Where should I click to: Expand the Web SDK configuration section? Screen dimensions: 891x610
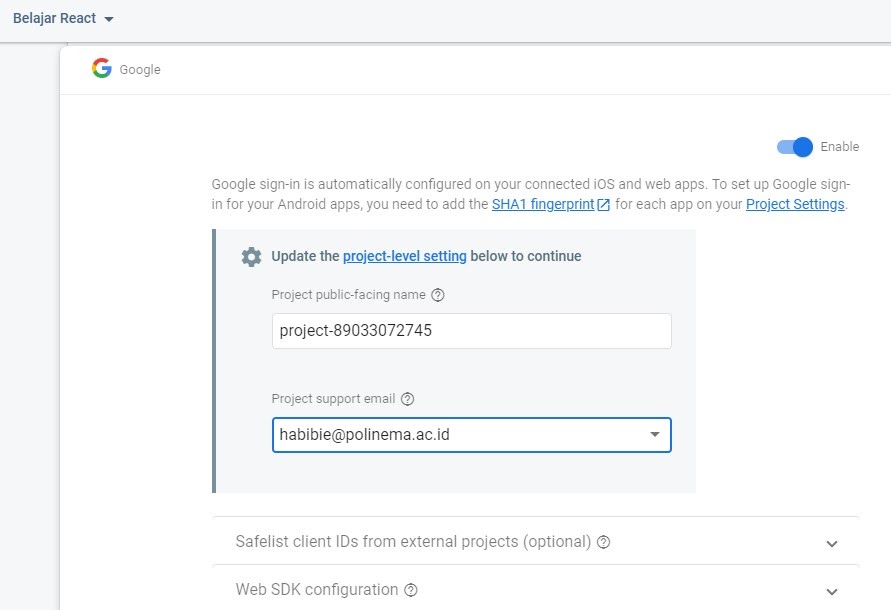(831, 590)
